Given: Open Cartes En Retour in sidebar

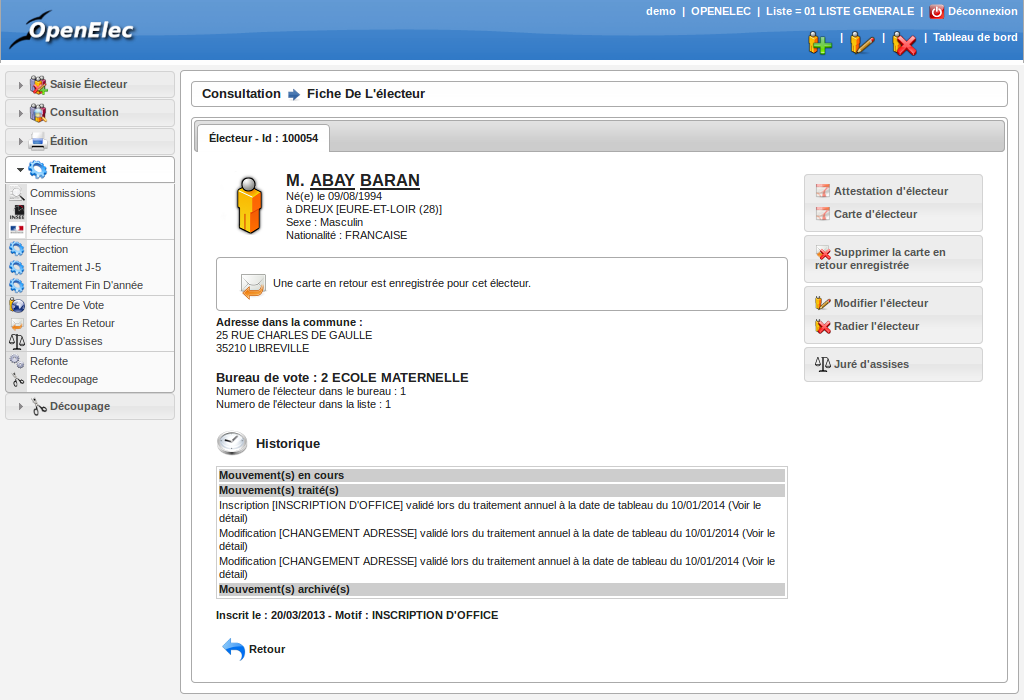Looking at the screenshot, I should (72, 323).
